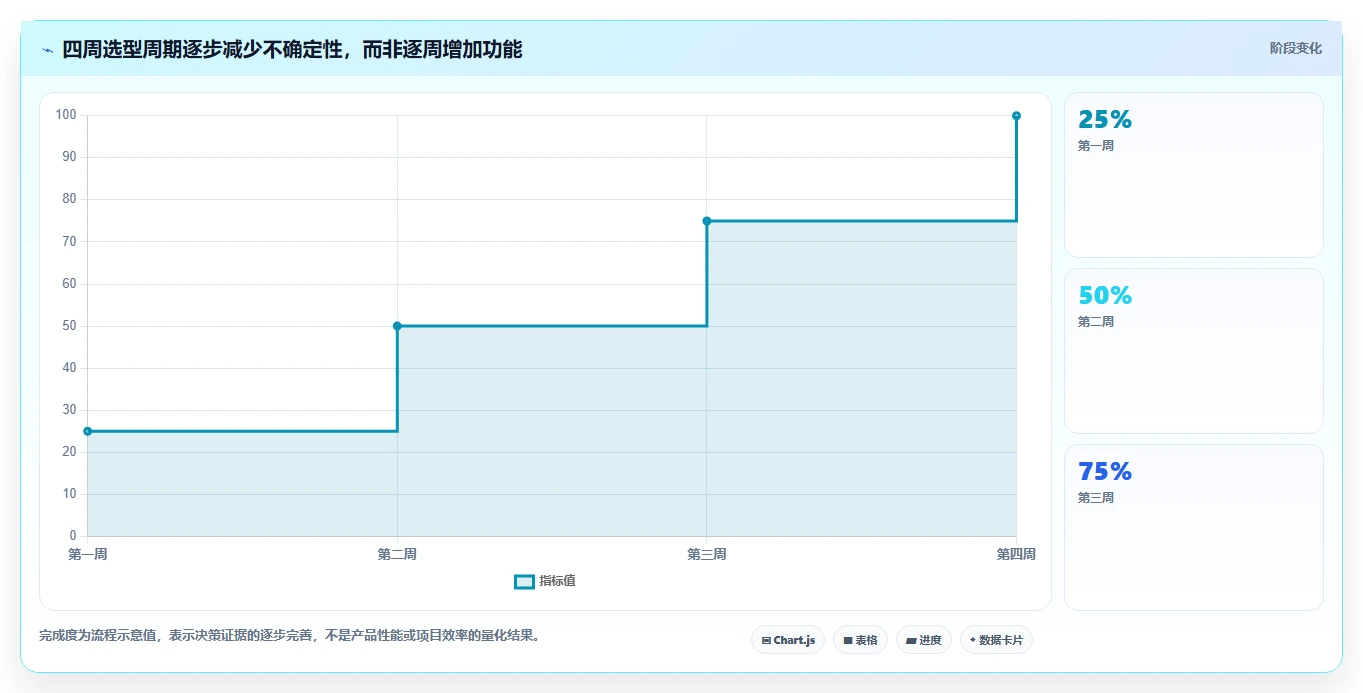Screen dimensions: 1363x693
Task: Open the 25% 第一周 stat card
Action: (x=1194, y=175)
